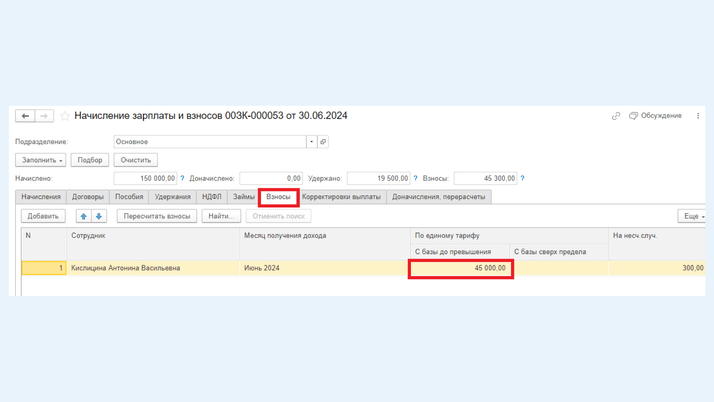This screenshot has height=402, width=714.
Task: Move row down with blue down arrow
Action: (x=99, y=216)
